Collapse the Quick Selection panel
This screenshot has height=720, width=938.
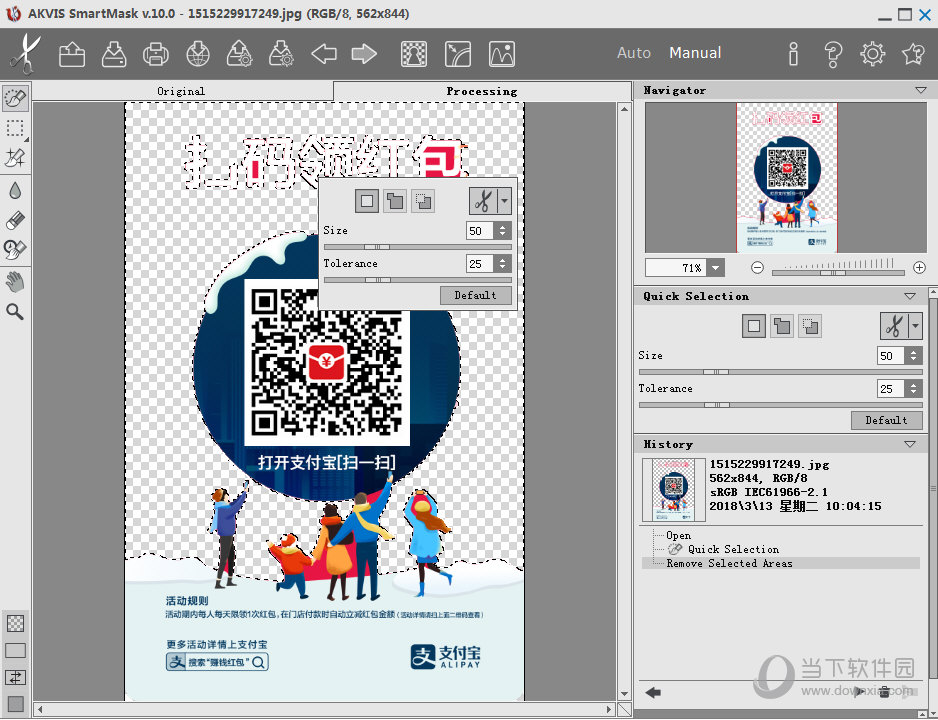910,296
